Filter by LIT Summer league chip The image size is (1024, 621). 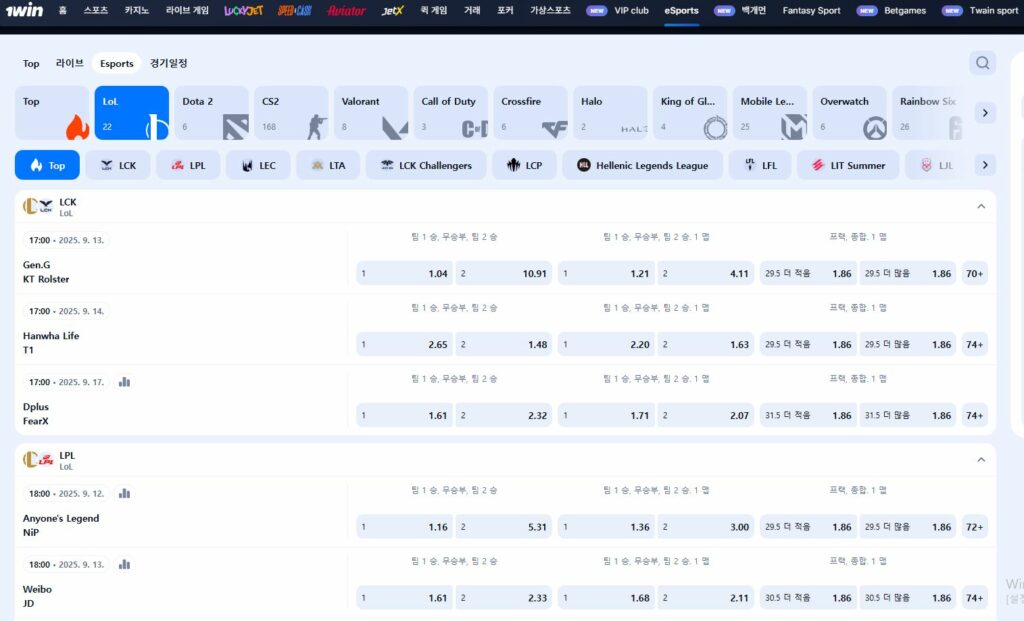point(848,165)
